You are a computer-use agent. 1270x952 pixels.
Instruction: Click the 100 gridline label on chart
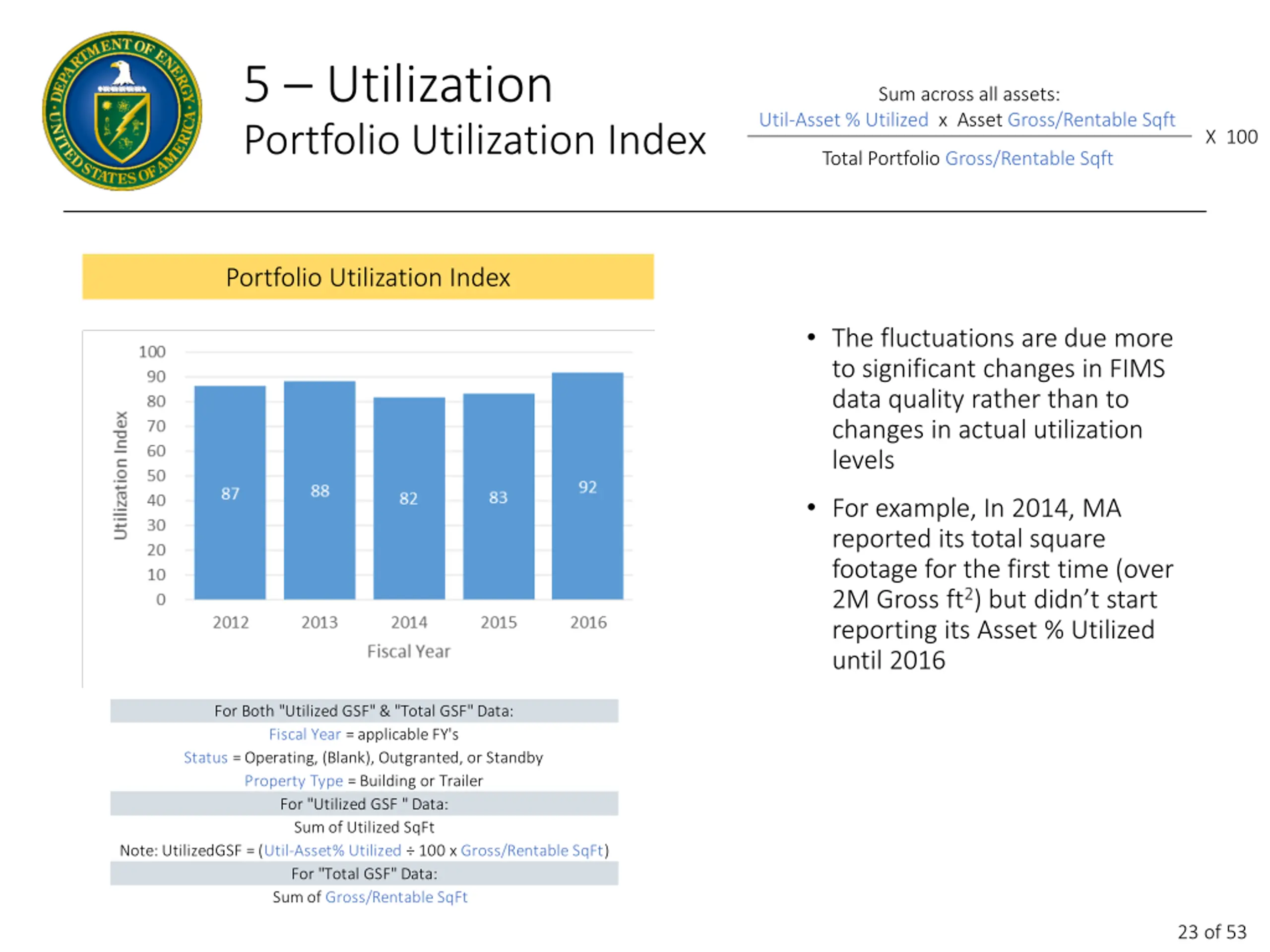(152, 351)
